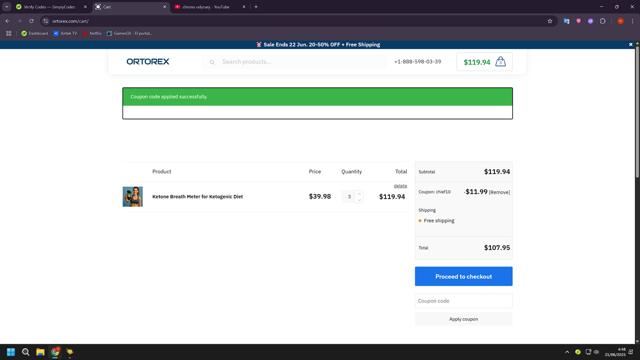The width and height of the screenshot is (640, 360).
Task: Open File Explorer from taskbar
Action: (40, 352)
